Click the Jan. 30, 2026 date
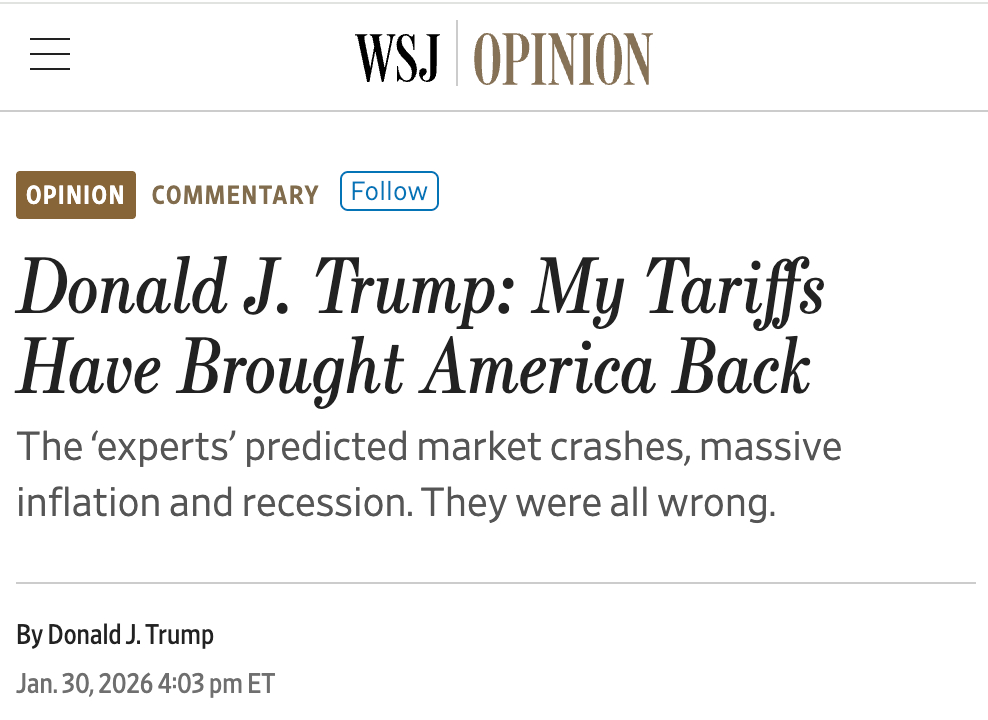Viewport: 988px width, 720px height. pyautogui.click(x=85, y=684)
